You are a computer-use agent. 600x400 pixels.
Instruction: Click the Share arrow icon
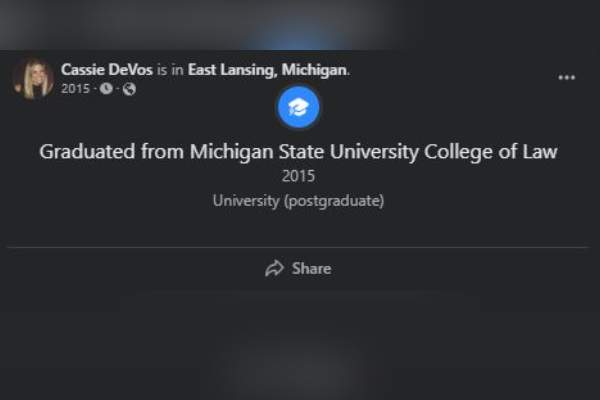[x=274, y=268]
